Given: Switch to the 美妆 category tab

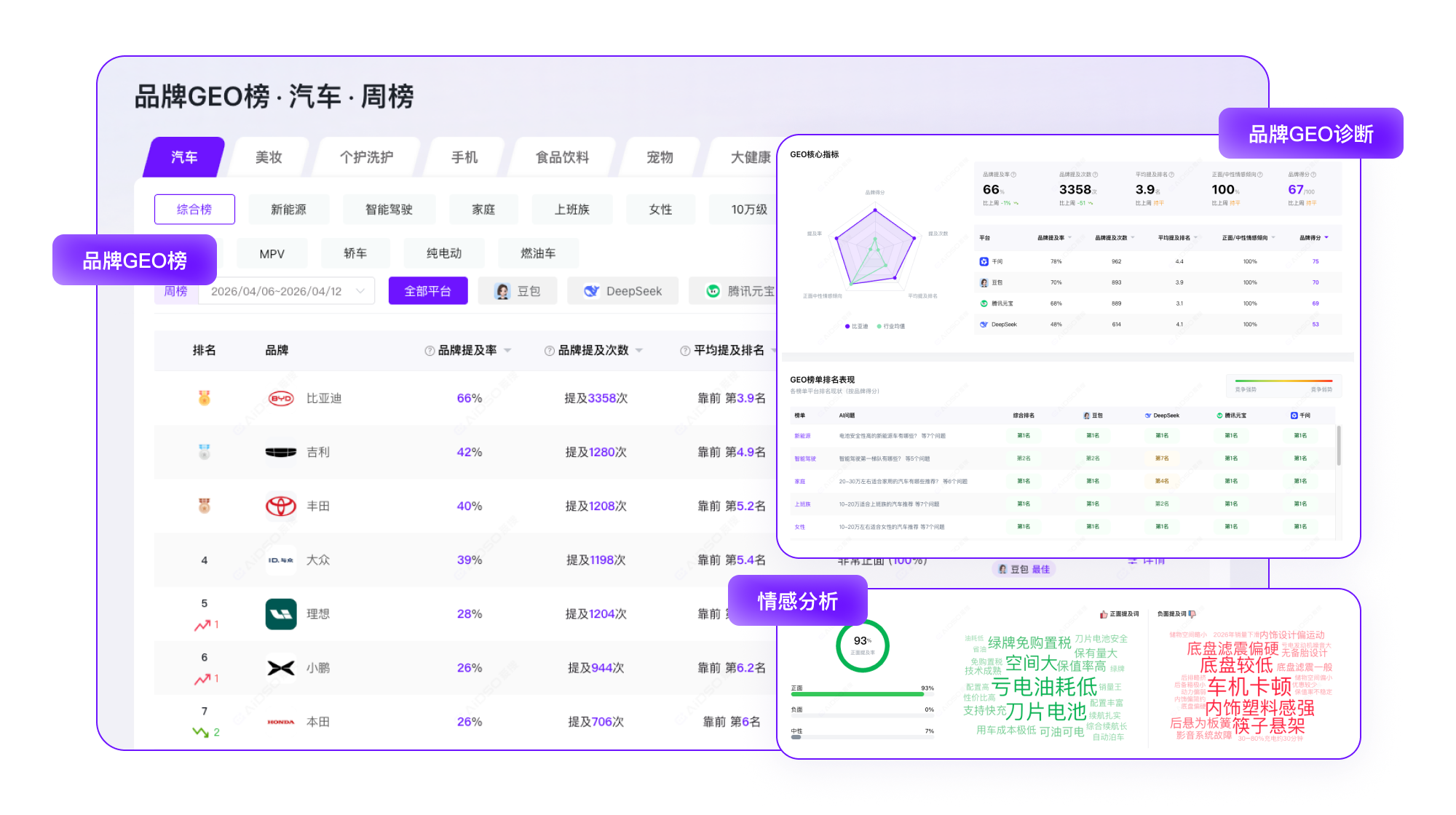Looking at the screenshot, I should [x=269, y=156].
